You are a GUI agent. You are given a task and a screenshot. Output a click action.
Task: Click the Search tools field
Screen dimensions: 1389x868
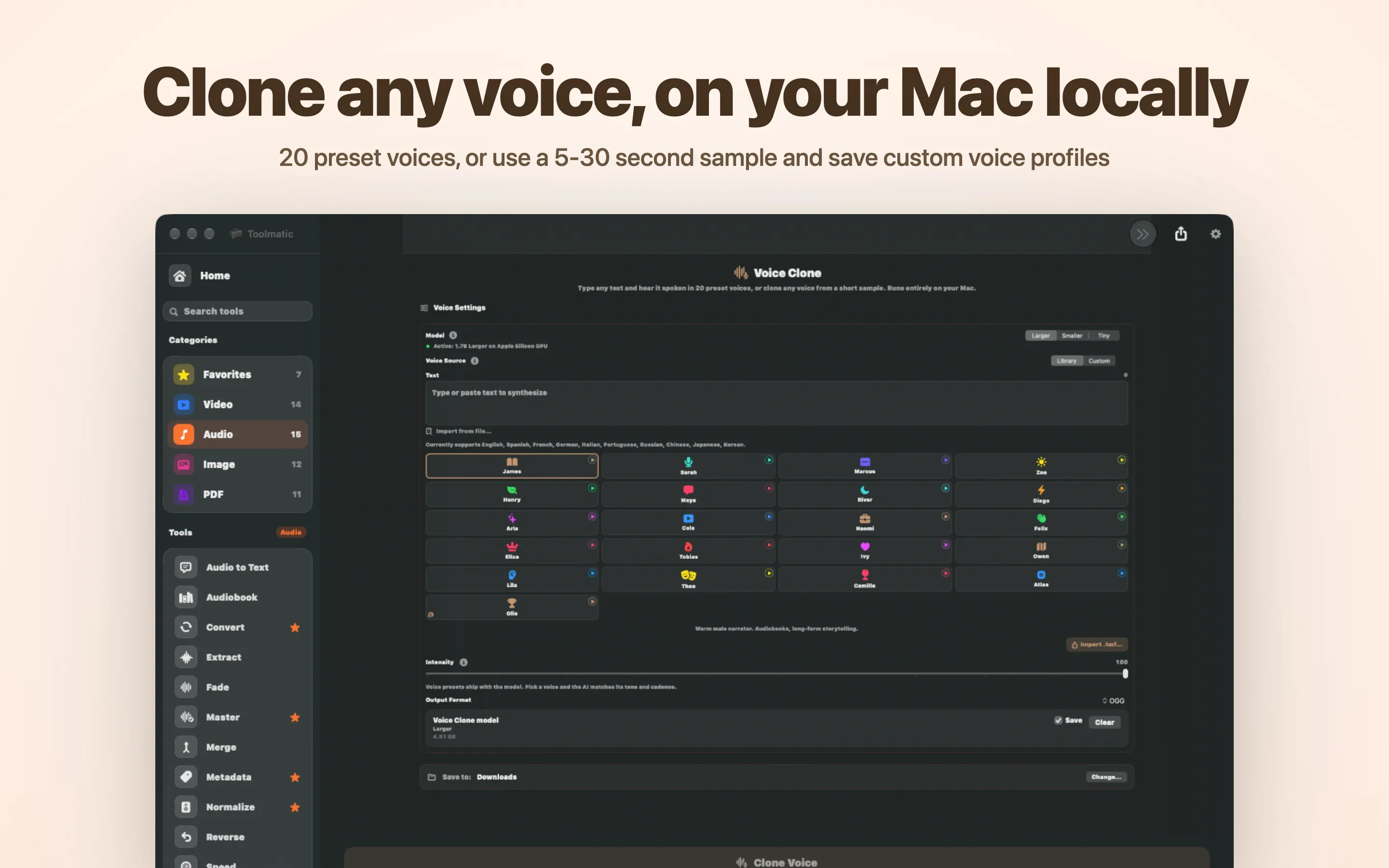[238, 311]
